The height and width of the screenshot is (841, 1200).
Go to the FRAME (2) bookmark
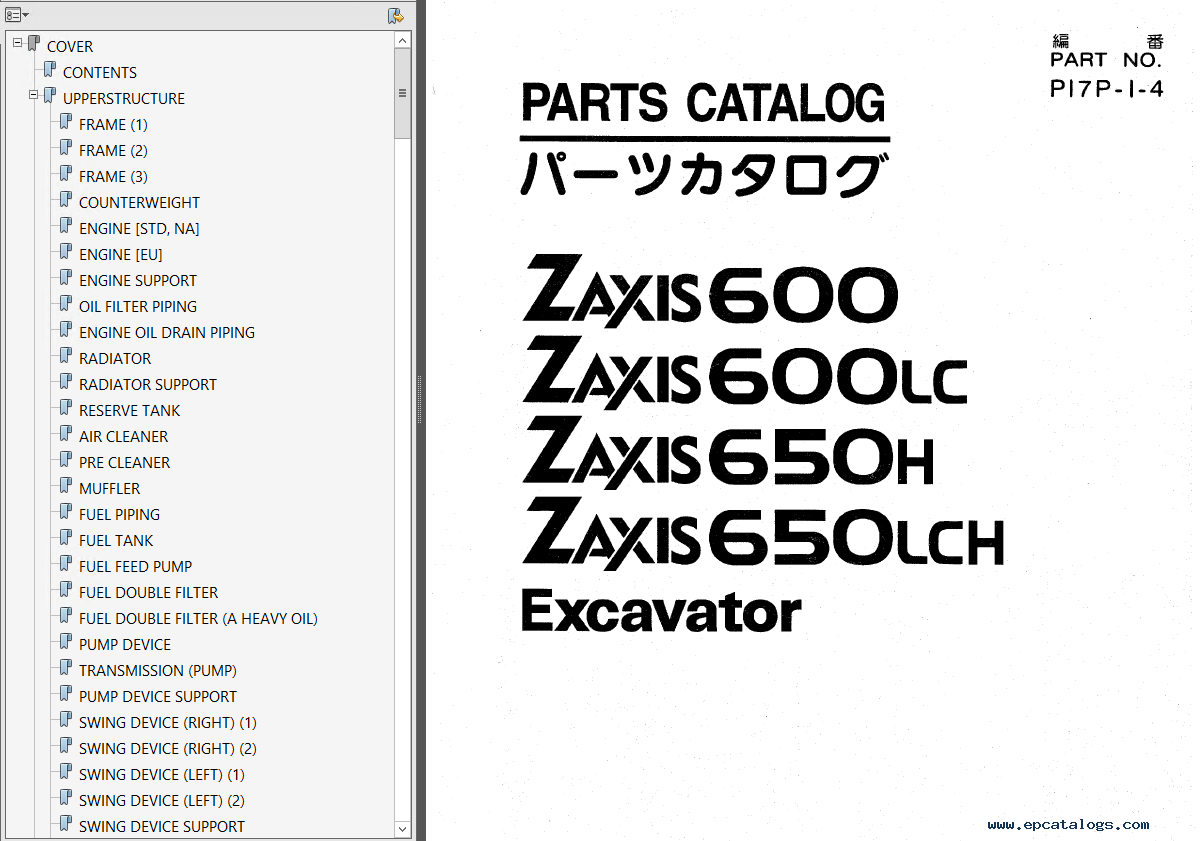tap(113, 151)
